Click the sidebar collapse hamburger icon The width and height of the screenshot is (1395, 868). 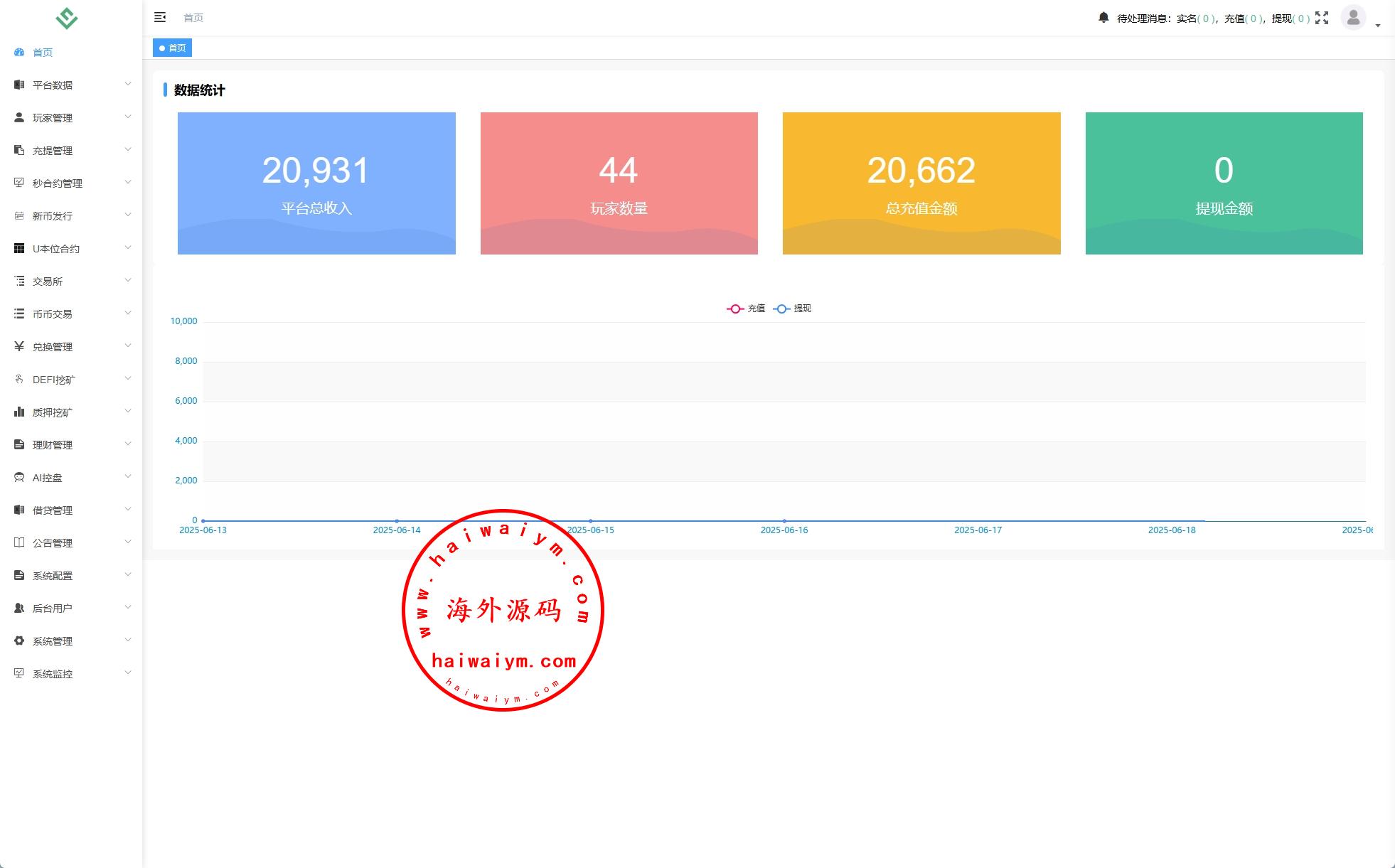click(x=160, y=17)
